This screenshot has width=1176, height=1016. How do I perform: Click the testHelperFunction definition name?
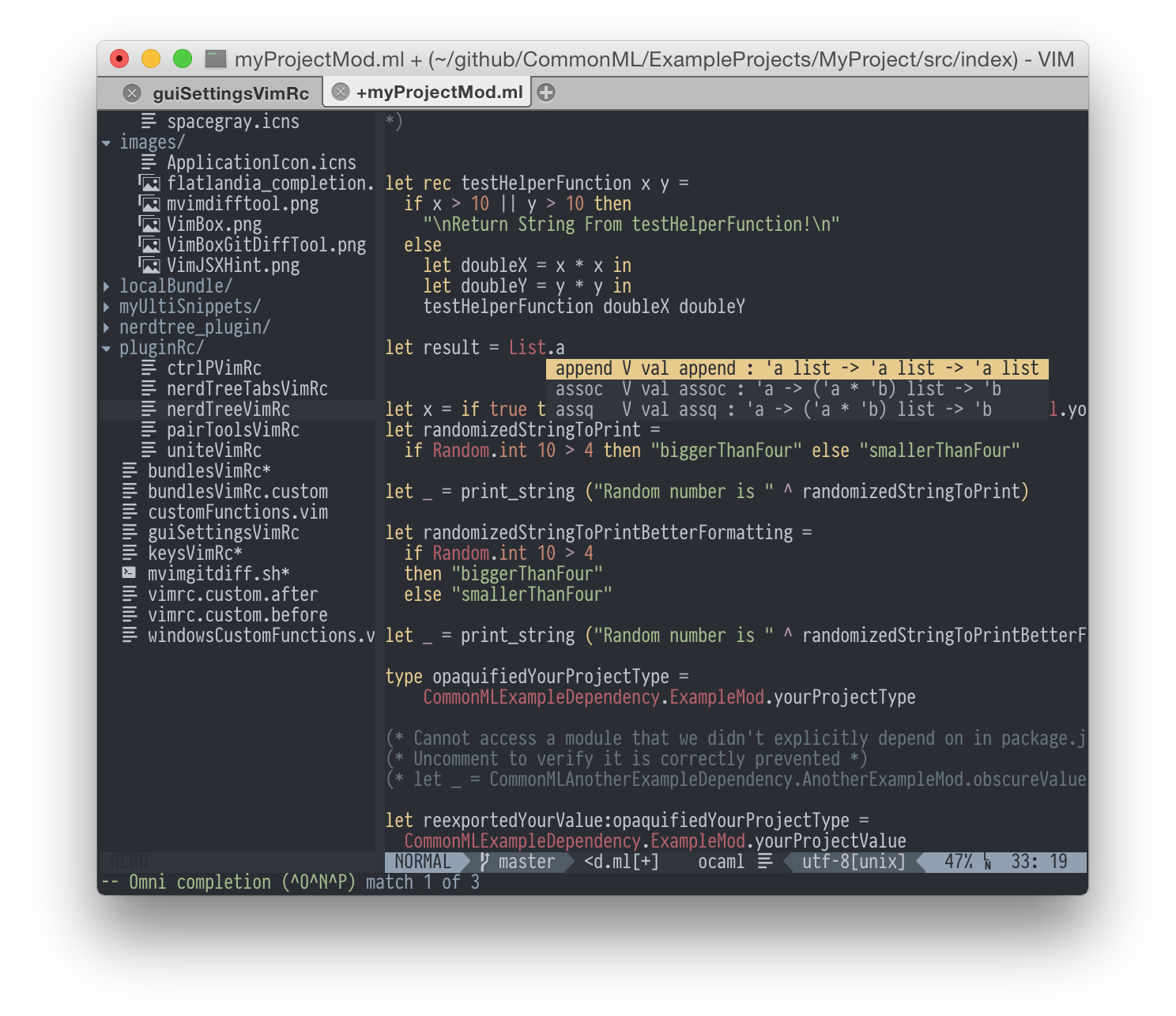point(546,183)
